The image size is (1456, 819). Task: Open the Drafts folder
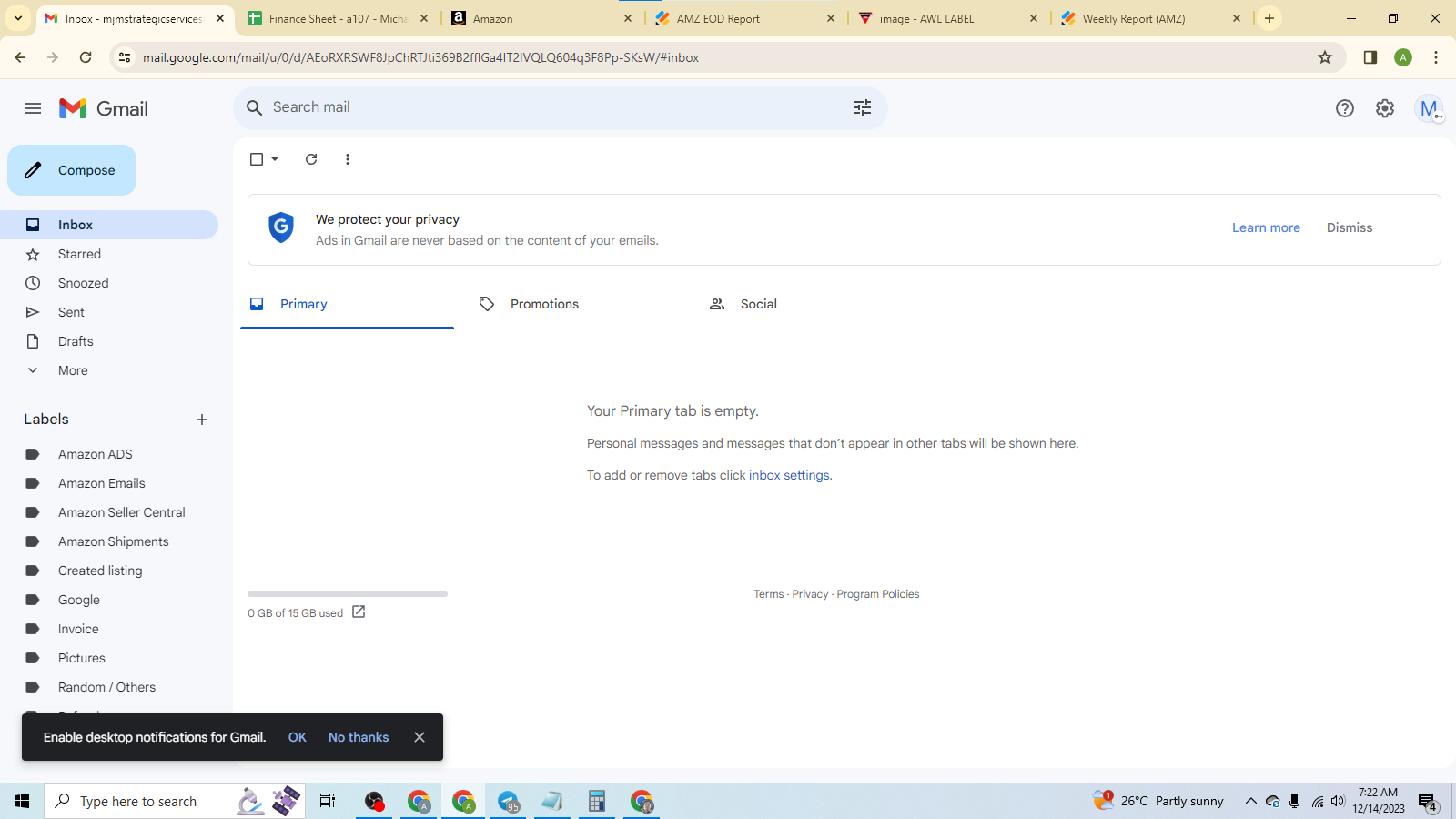tap(109, 341)
